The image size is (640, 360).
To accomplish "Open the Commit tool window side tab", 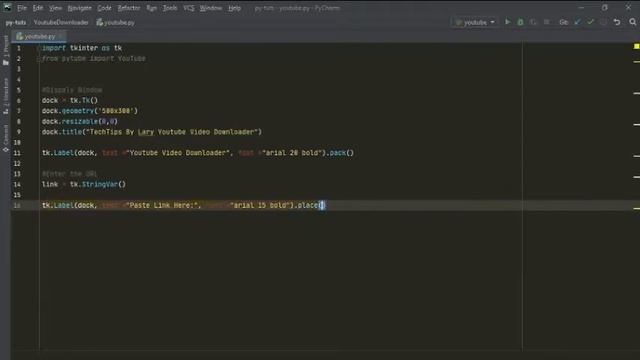I will (5, 138).
